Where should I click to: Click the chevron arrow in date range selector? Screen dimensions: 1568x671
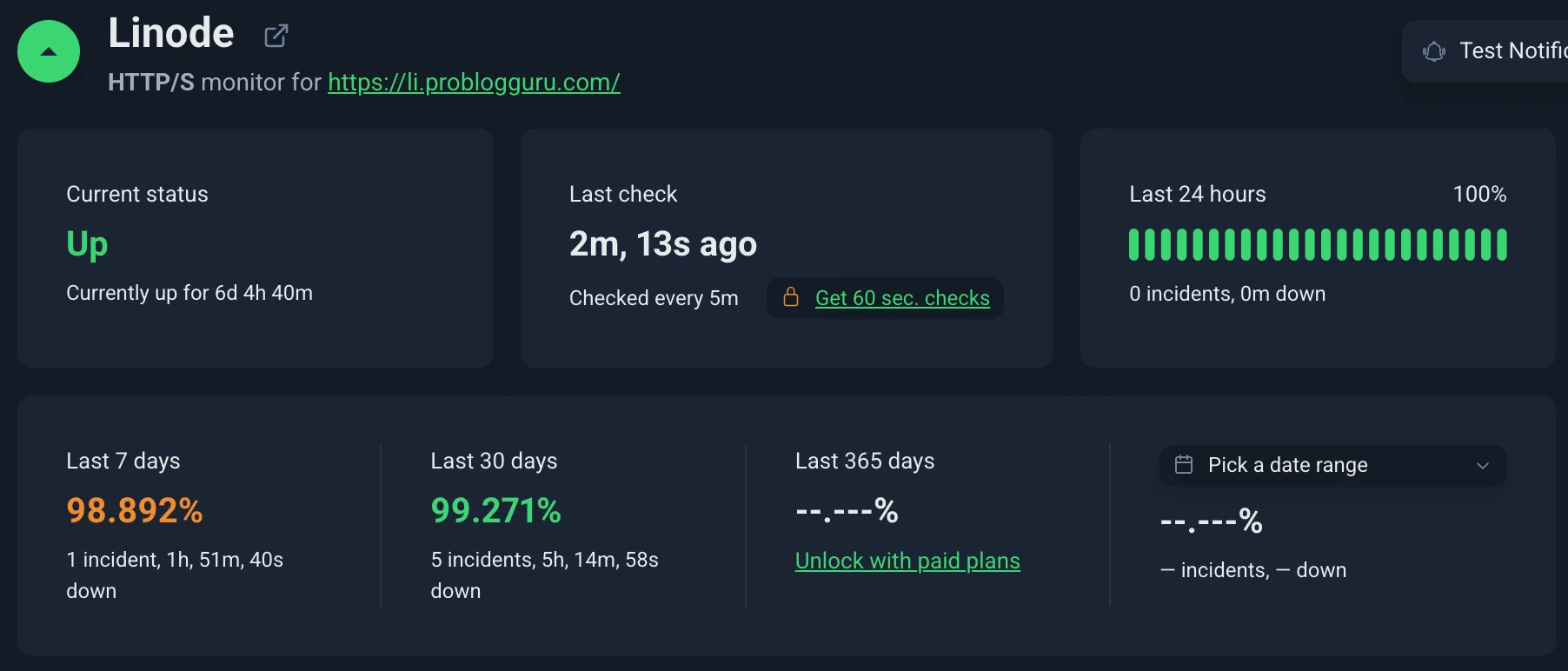point(1483,466)
